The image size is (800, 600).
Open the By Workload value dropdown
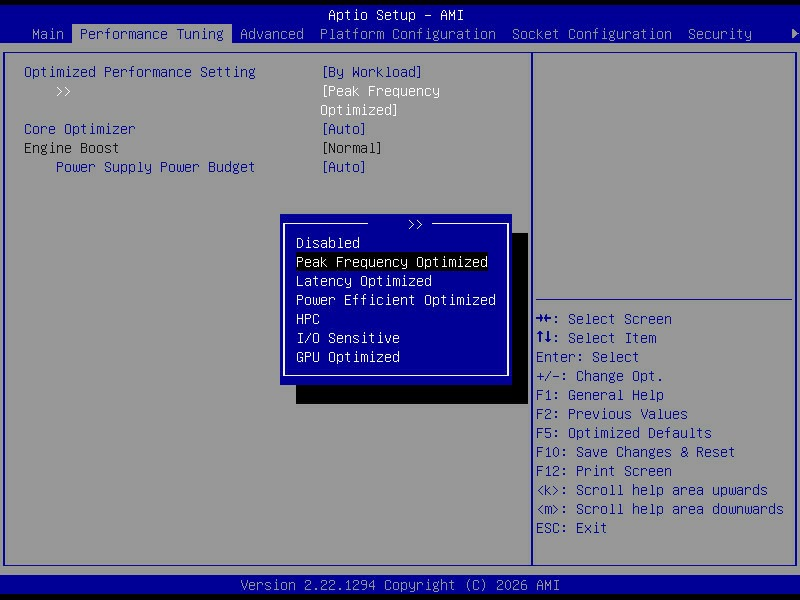(371, 72)
